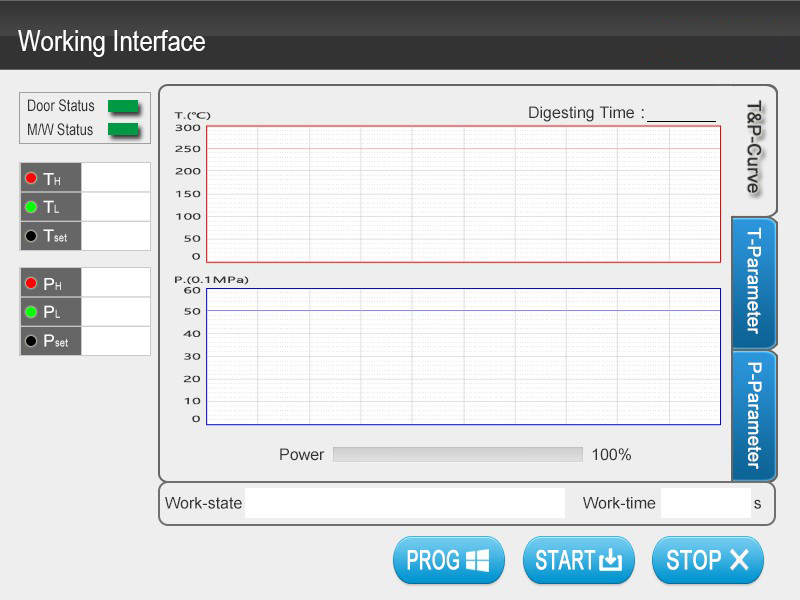Click the Working Interface title

click(112, 41)
